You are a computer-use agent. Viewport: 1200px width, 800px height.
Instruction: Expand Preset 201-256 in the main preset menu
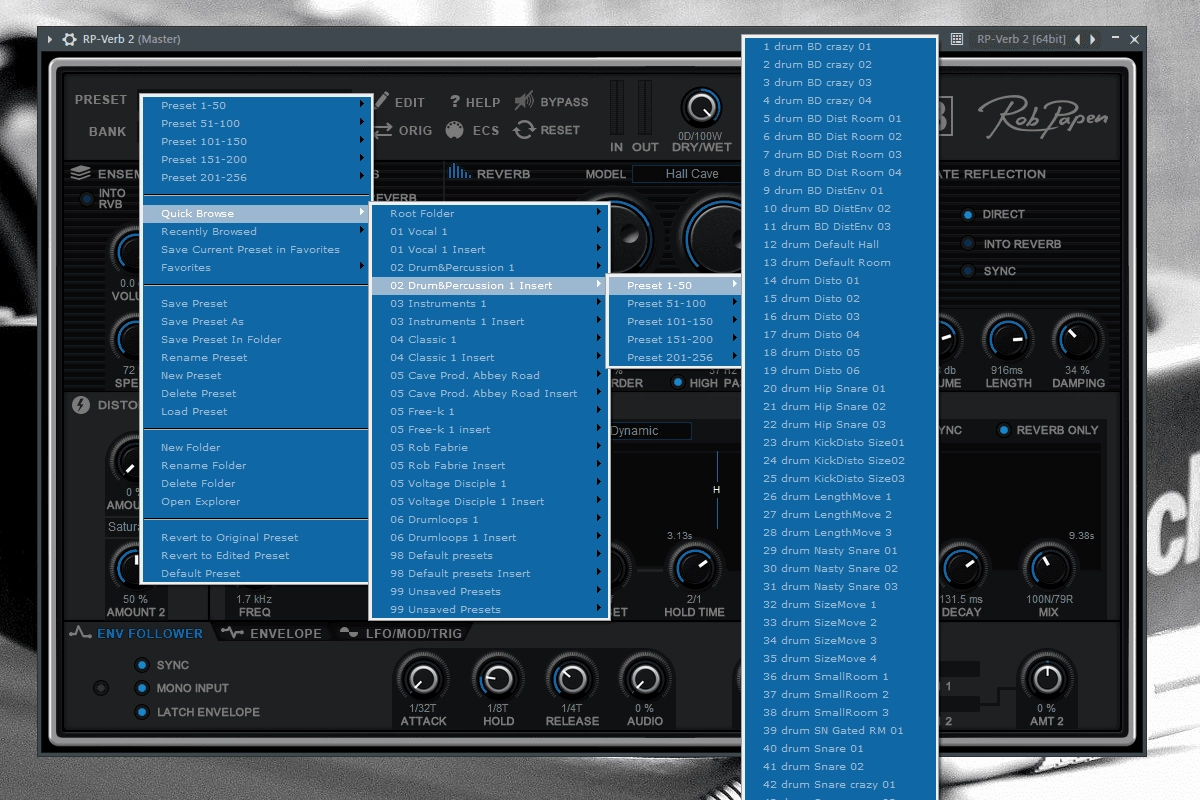pyautogui.click(x=257, y=177)
